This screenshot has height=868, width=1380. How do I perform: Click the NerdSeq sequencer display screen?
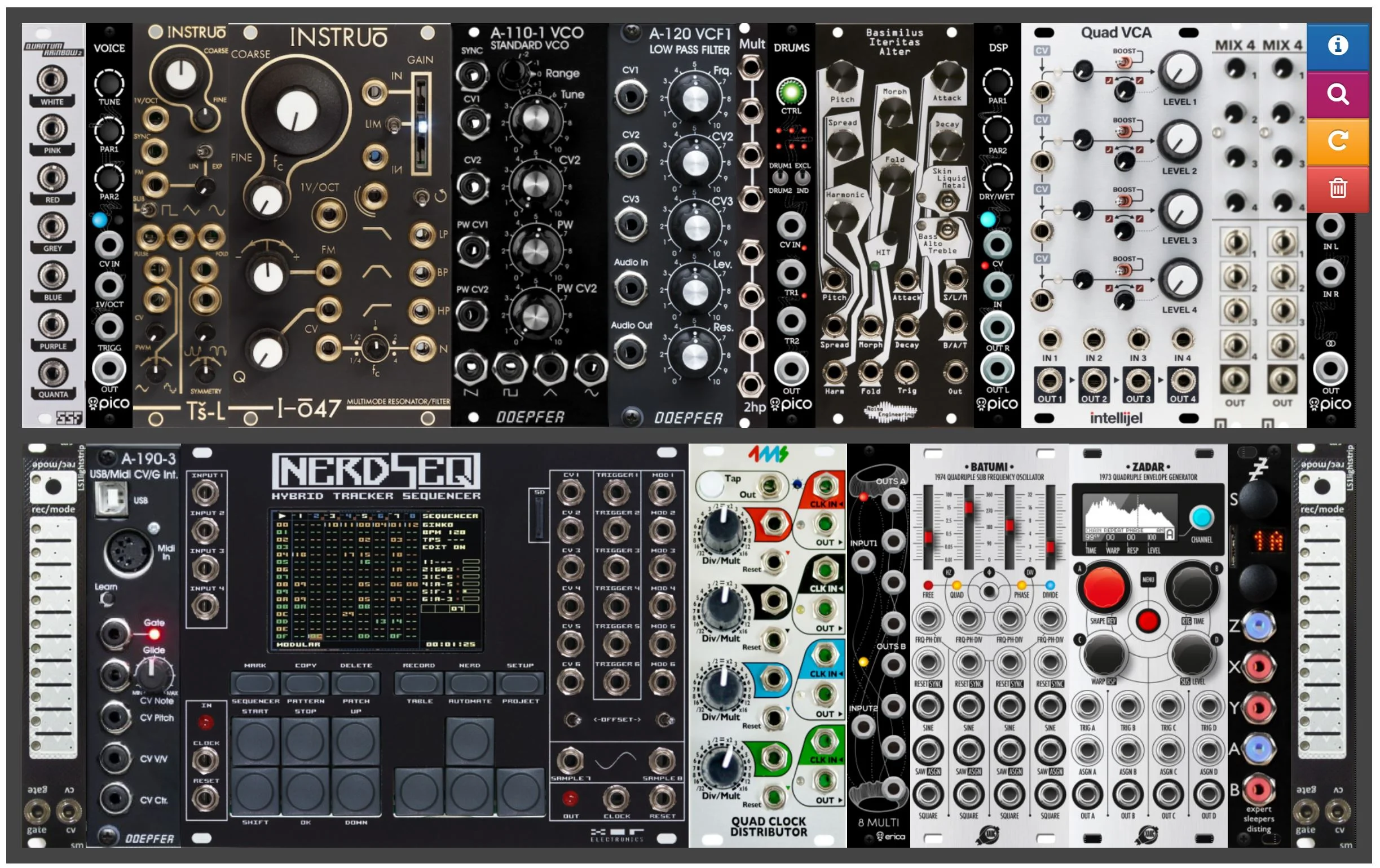pyautogui.click(x=376, y=580)
